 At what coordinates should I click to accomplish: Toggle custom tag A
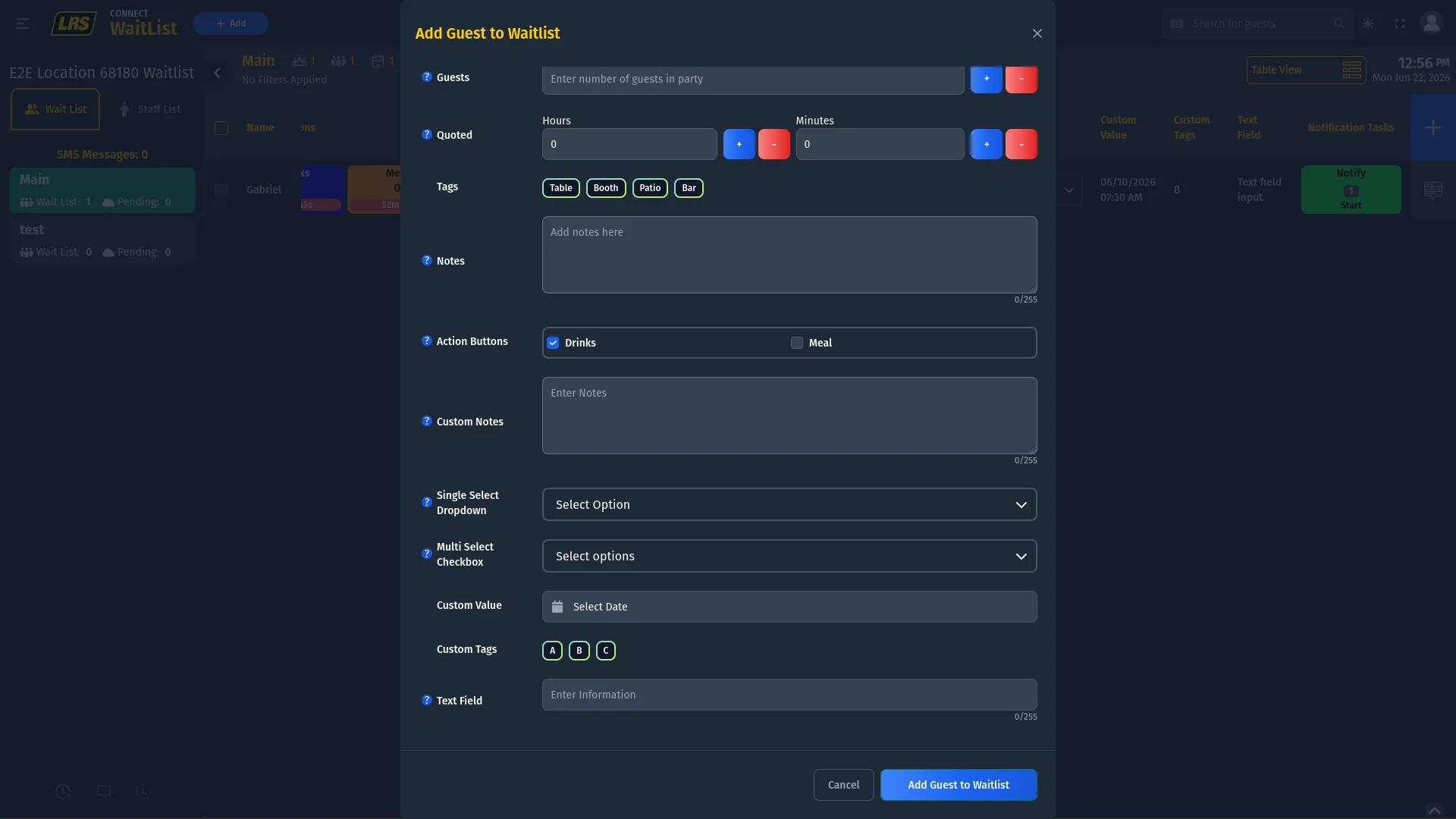coord(552,651)
